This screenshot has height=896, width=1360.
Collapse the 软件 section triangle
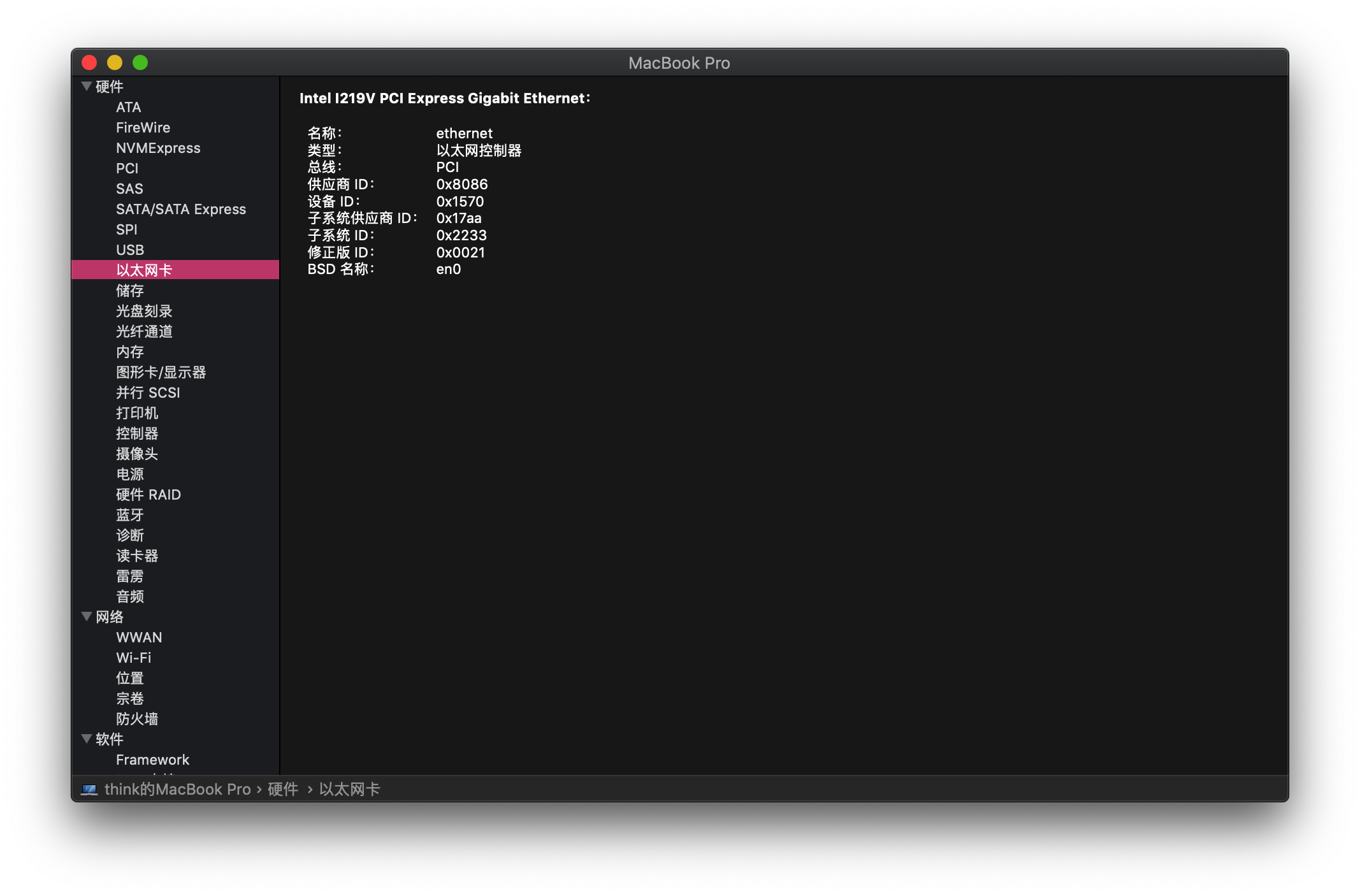87,739
